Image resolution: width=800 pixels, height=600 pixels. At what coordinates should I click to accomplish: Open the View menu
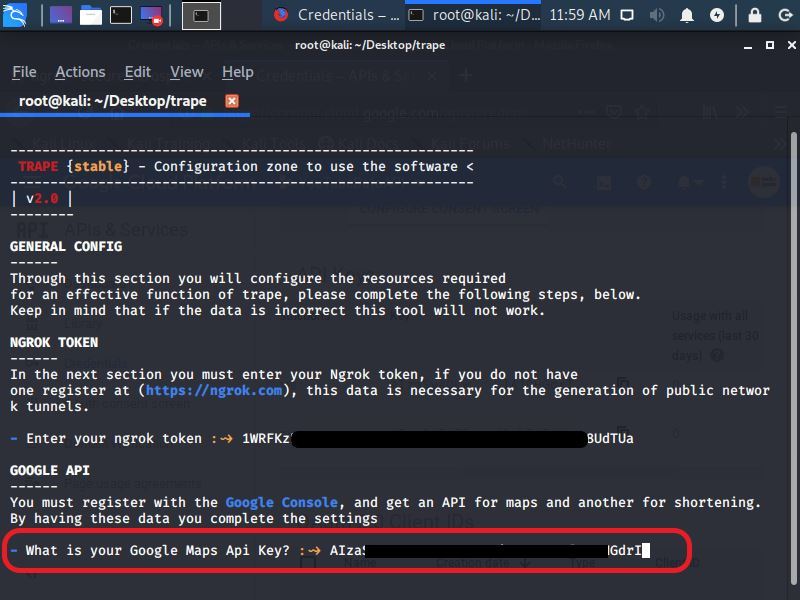187,72
